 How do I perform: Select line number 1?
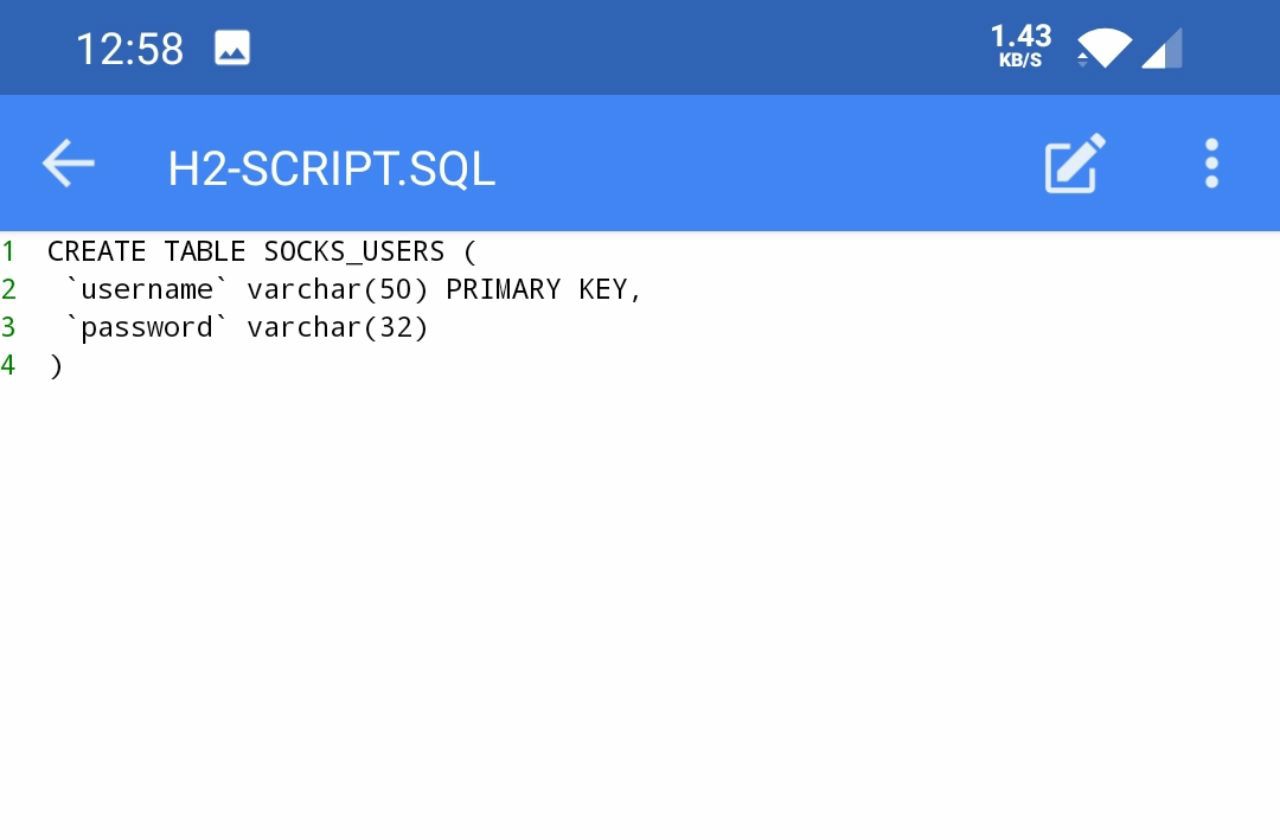coord(8,251)
